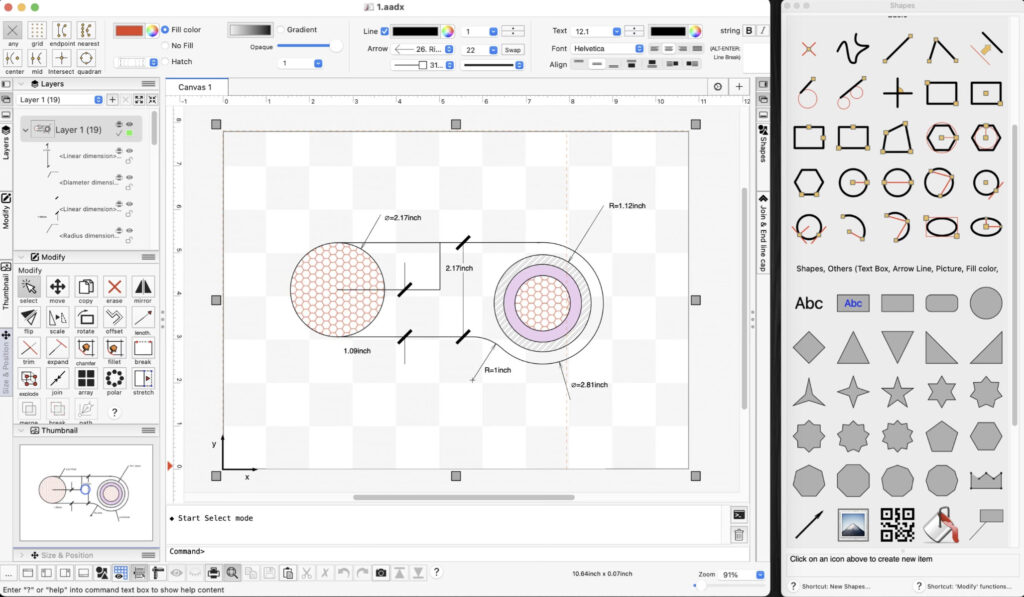
Task: Choose the intersect snap icon
Action: tap(61, 57)
